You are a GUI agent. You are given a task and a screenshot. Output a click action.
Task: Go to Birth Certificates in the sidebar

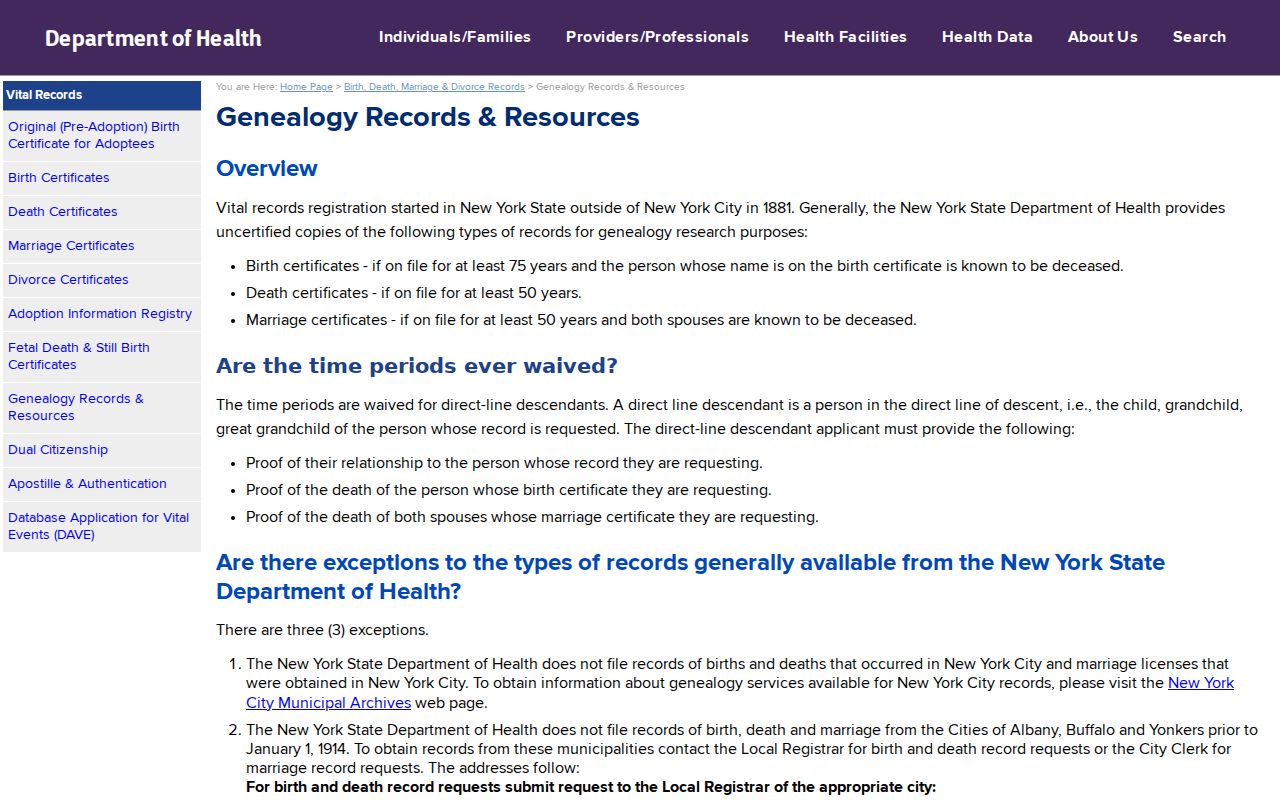pyautogui.click(x=102, y=178)
